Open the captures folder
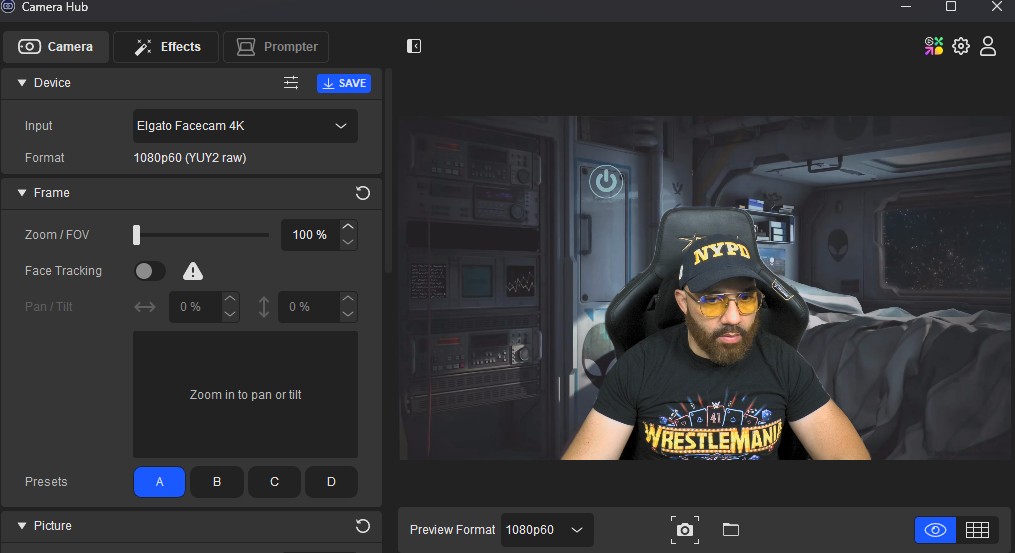The image size is (1015, 553). (730, 530)
